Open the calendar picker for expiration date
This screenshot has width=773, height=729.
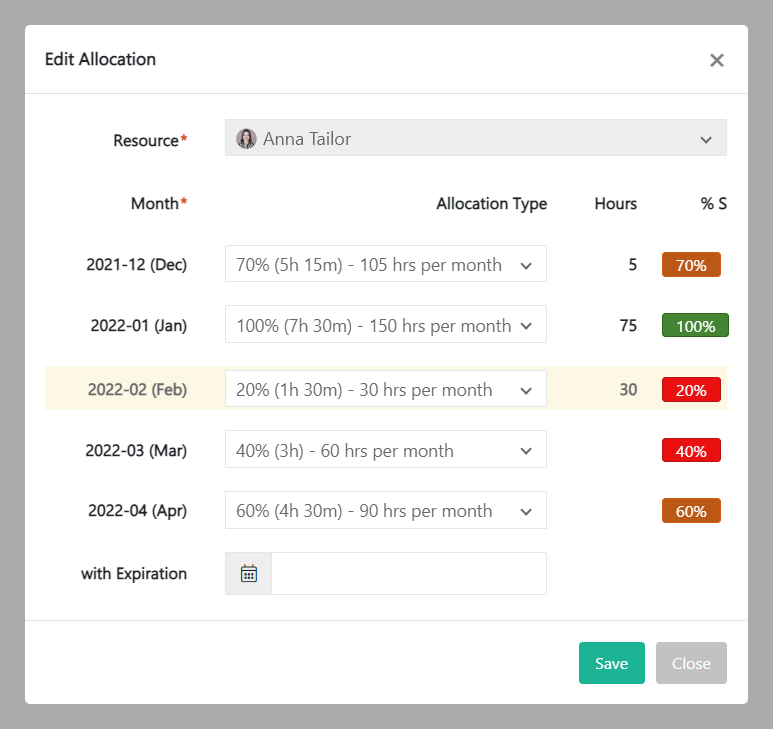(248, 573)
